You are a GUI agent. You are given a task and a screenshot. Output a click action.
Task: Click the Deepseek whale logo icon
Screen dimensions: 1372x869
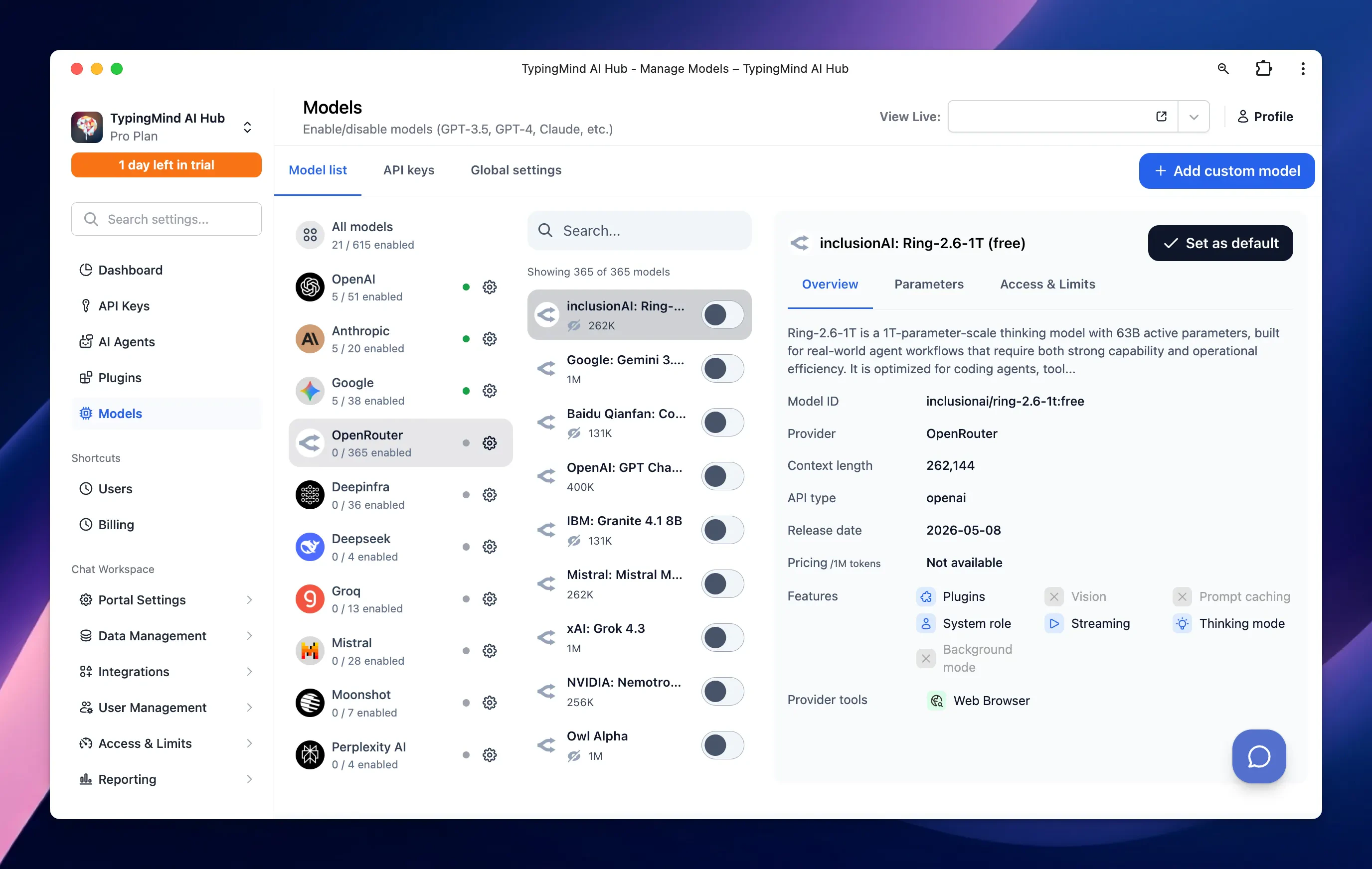310,547
